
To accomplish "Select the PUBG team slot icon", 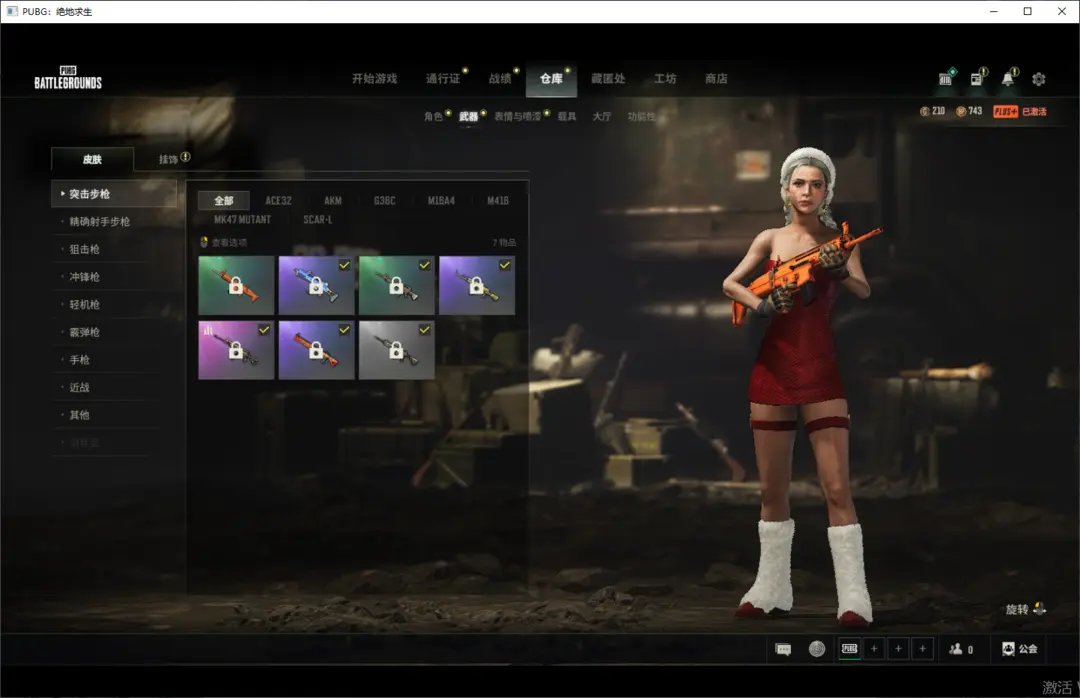I will [x=850, y=649].
